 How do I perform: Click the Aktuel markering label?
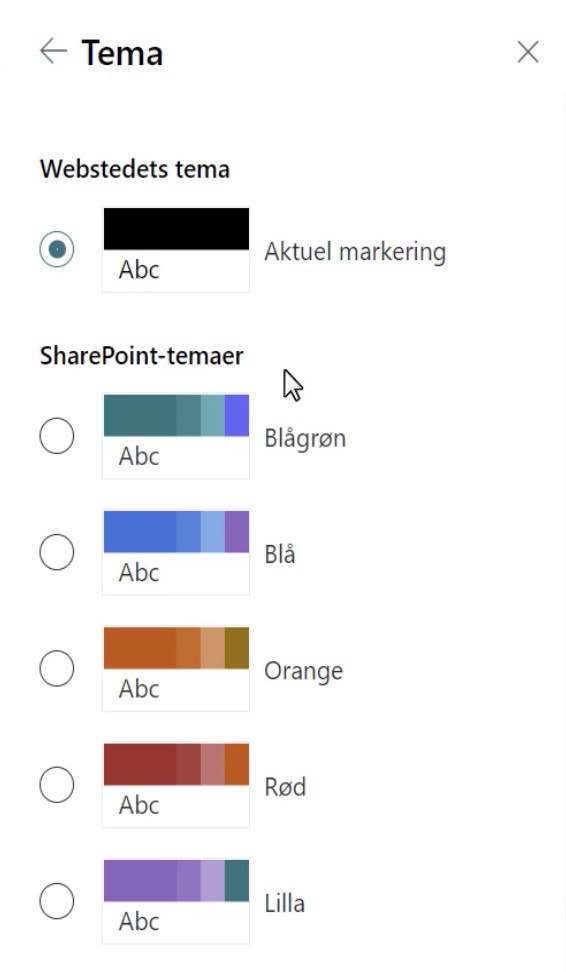pos(355,252)
